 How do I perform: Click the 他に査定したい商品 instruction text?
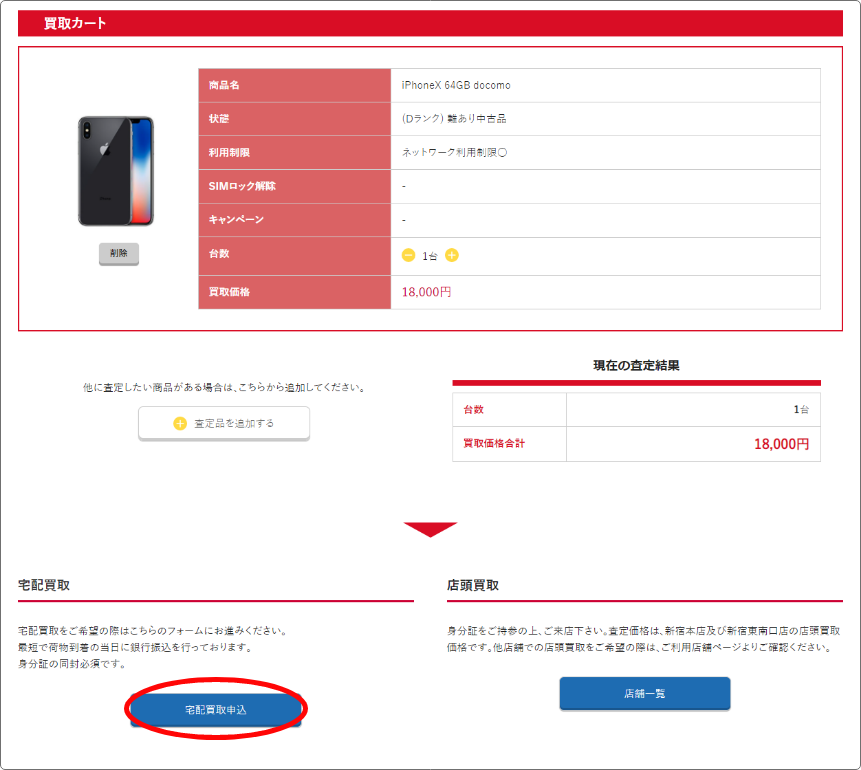point(224,387)
